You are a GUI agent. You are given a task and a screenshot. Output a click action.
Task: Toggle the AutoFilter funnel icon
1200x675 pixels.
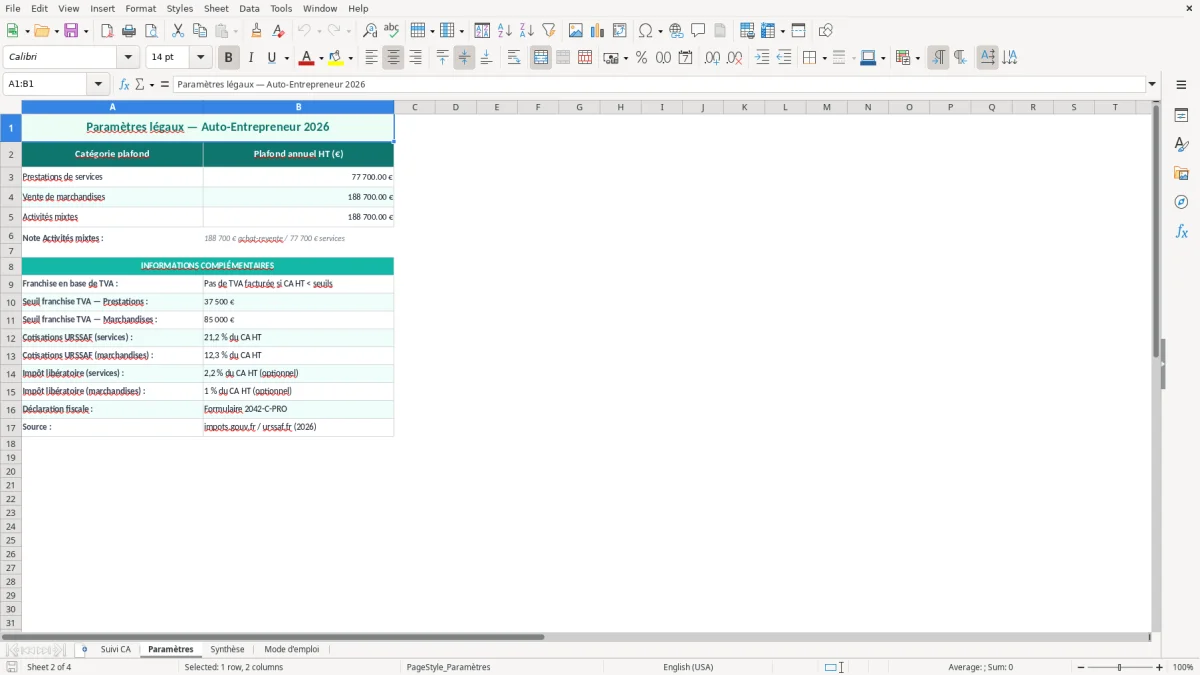coord(549,31)
